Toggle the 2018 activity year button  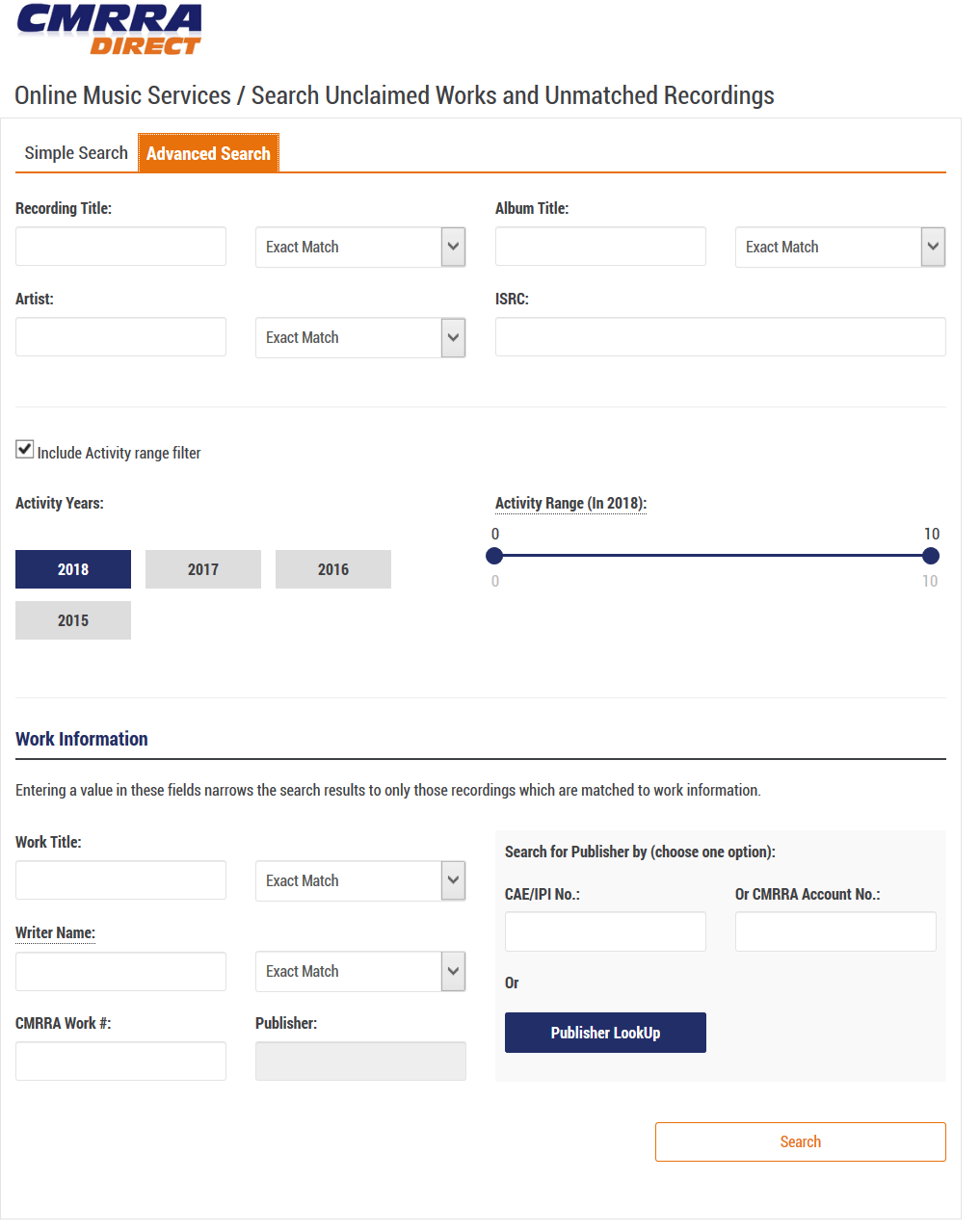(73, 569)
